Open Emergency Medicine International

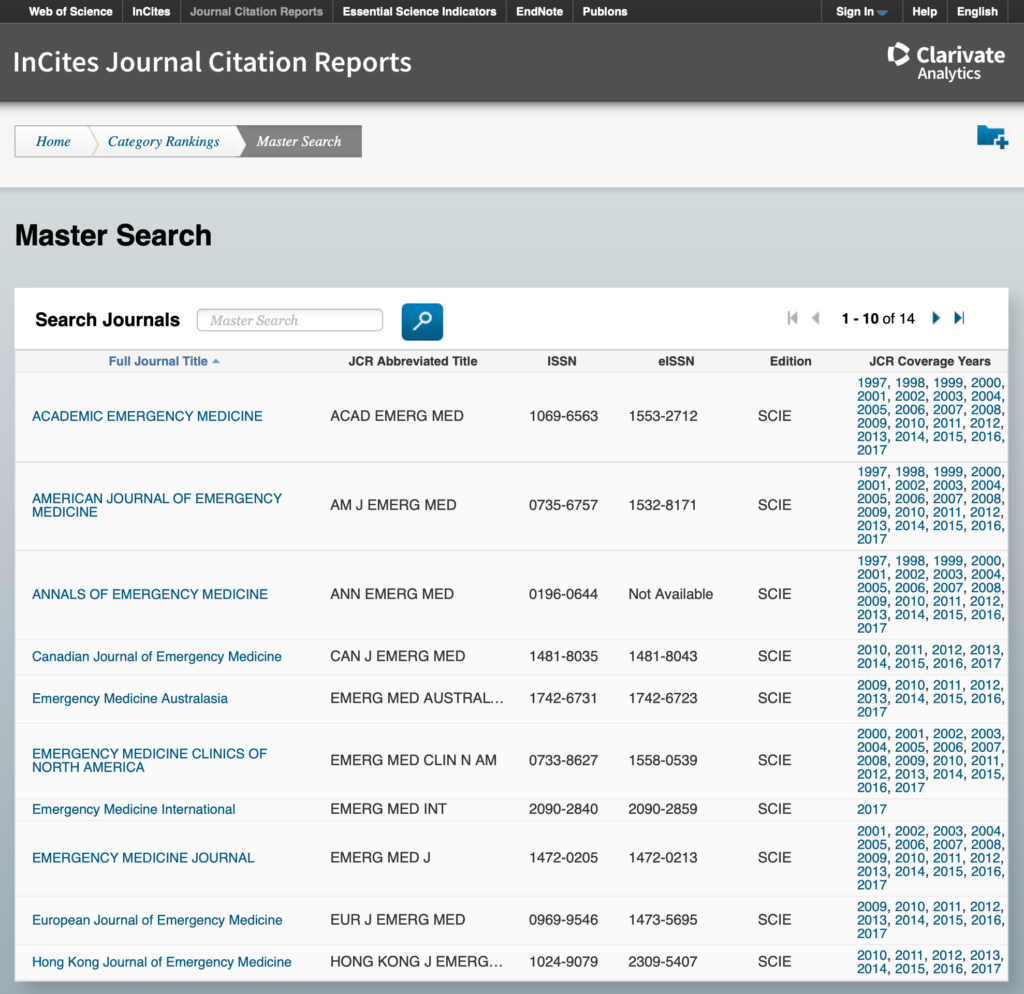coord(134,809)
